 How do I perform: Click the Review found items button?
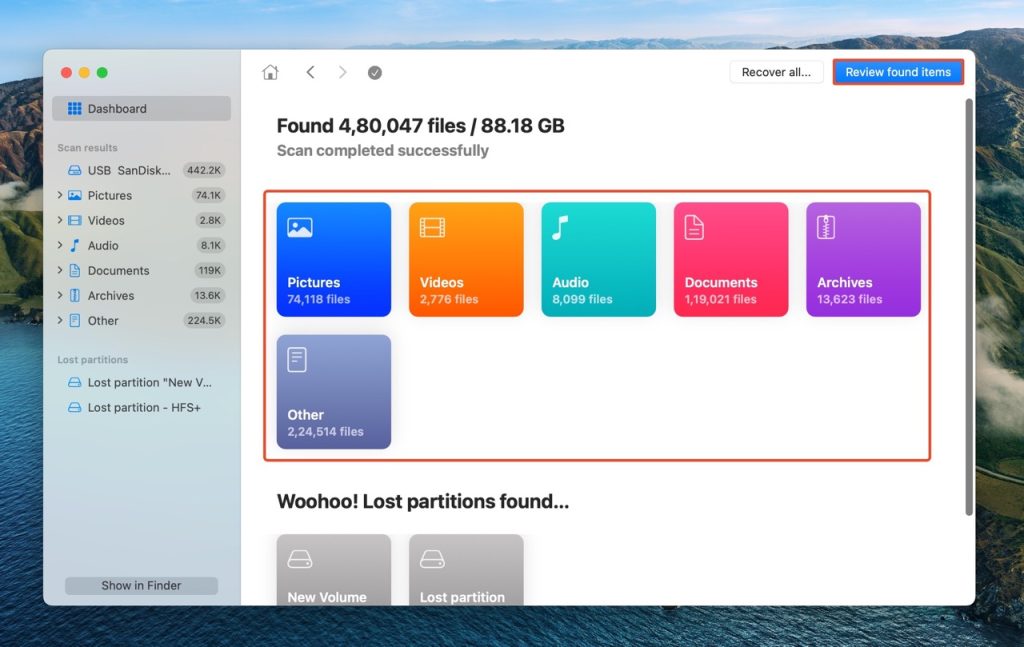[x=897, y=71]
